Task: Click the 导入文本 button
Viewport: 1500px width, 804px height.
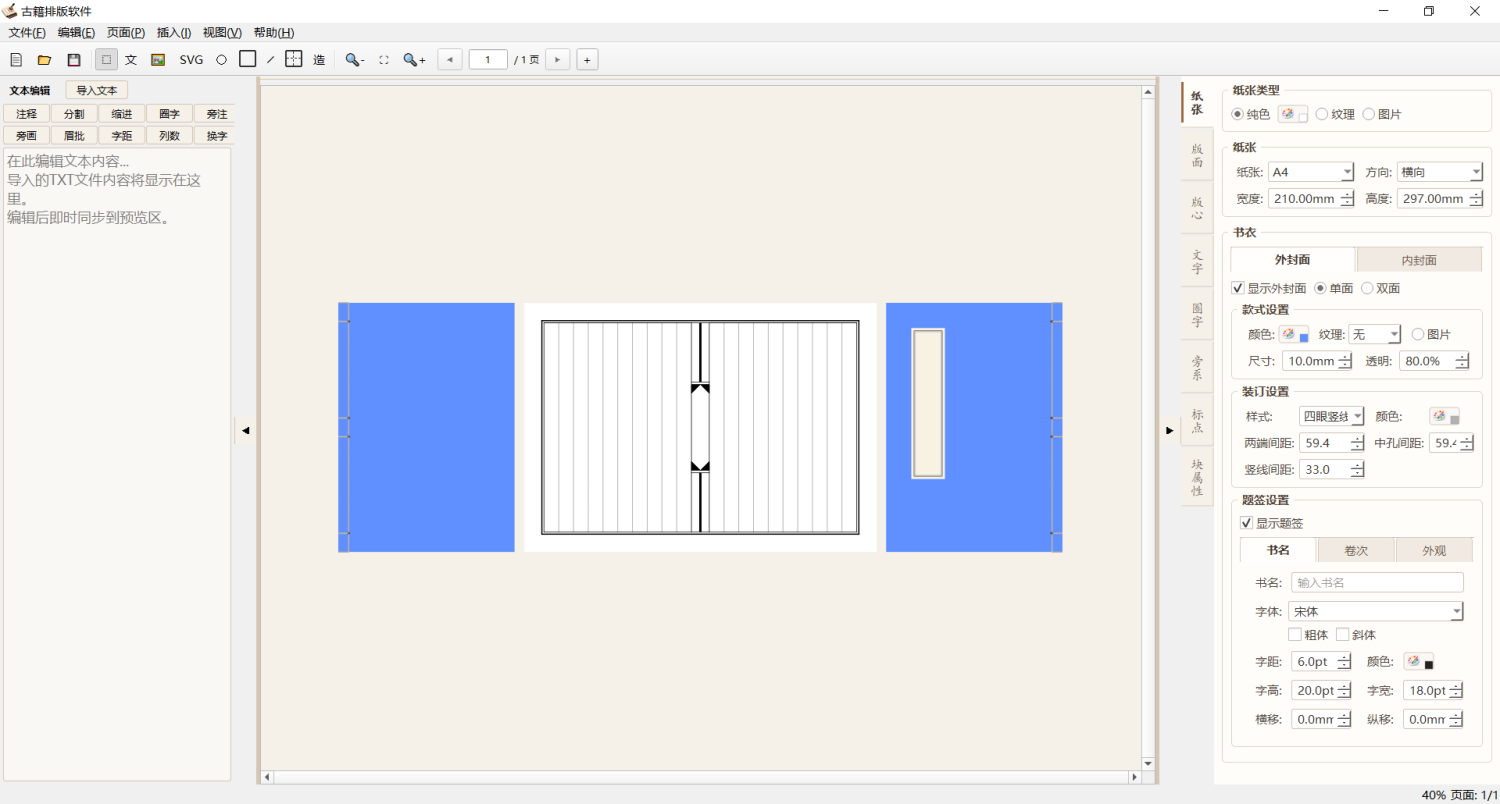Action: [97, 90]
